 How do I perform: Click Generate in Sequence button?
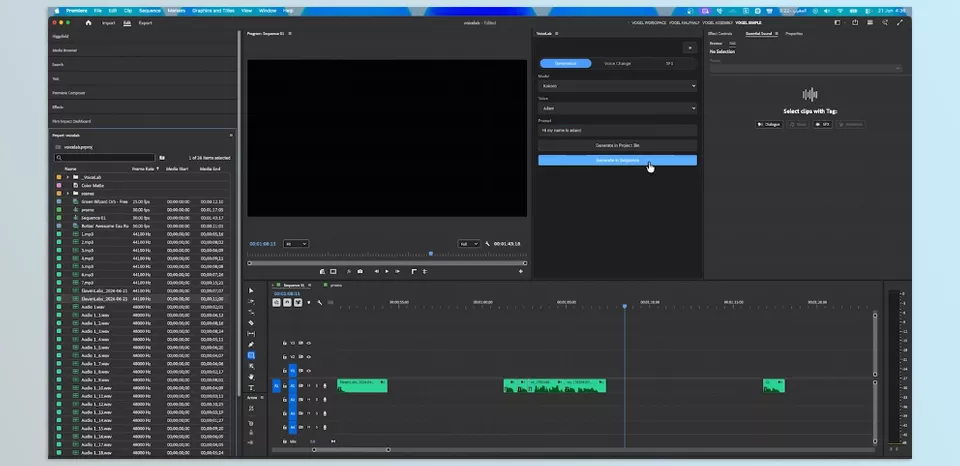click(617, 160)
